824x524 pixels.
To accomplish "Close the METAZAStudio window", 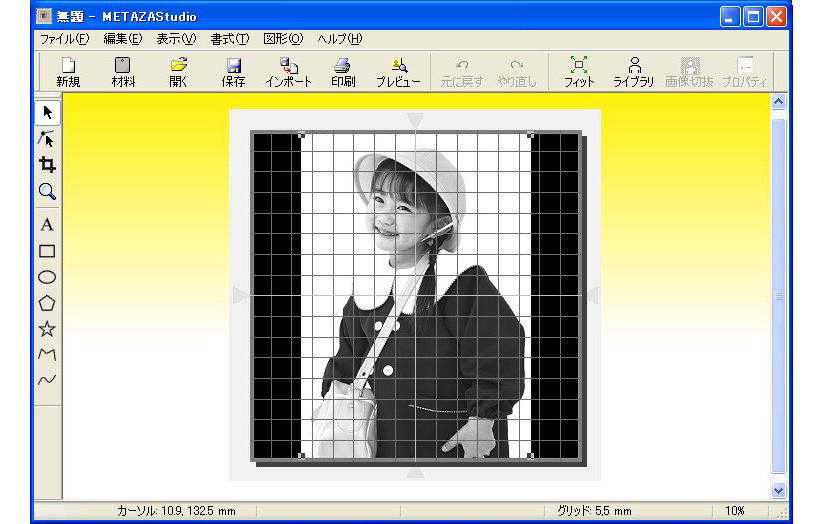I will (x=776, y=17).
